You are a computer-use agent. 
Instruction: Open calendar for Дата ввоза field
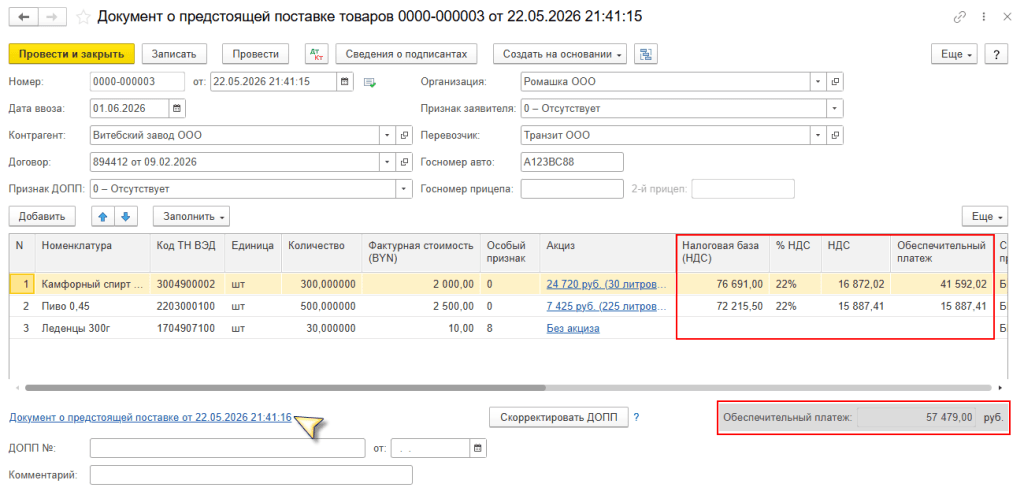pyautogui.click(x=178, y=108)
